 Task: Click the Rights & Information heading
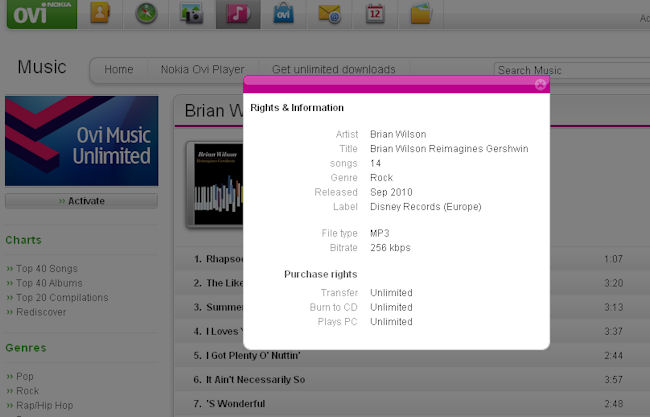tap(297, 108)
